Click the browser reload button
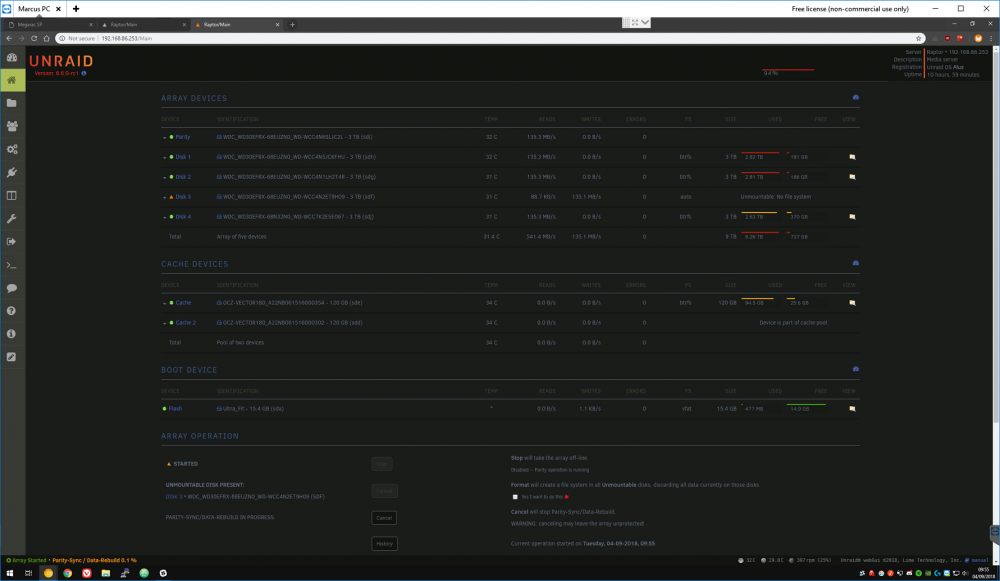Viewport: 1000px width, 581px height. click(34, 38)
